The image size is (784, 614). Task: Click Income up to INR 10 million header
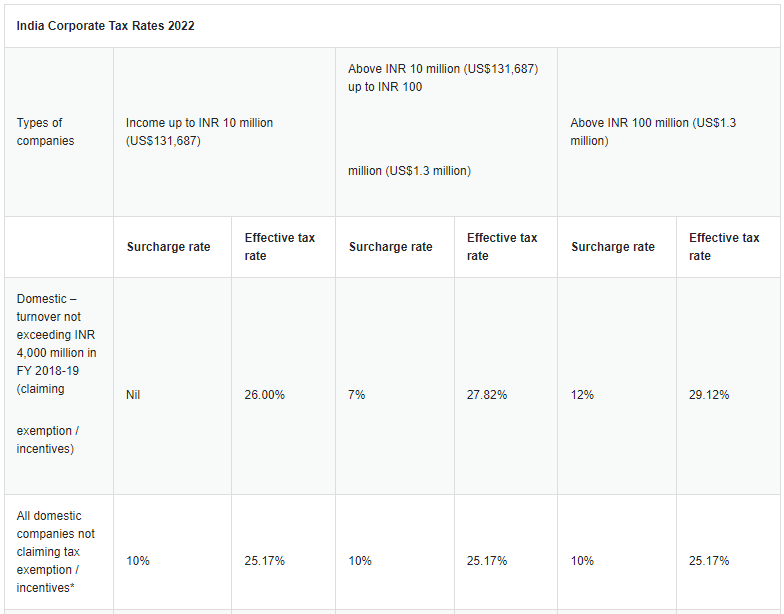[200, 132]
